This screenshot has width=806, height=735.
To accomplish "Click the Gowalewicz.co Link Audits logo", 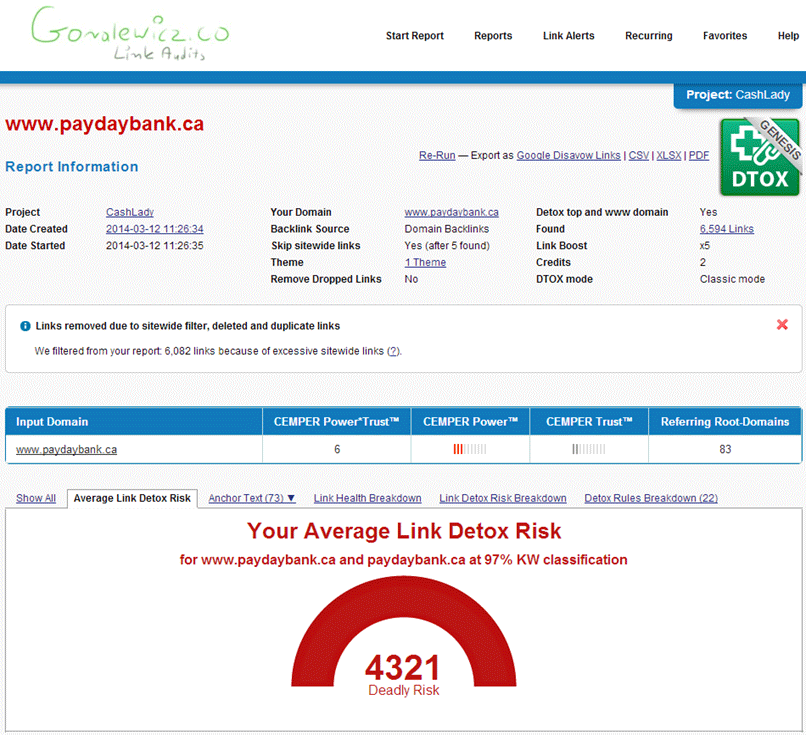I will [130, 34].
